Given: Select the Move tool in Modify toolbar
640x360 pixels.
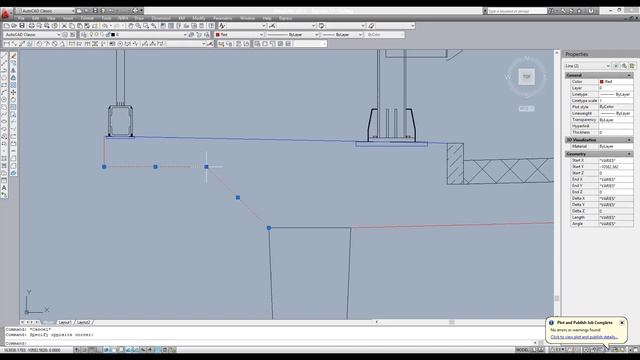Looking at the screenshot, I should [13, 93].
